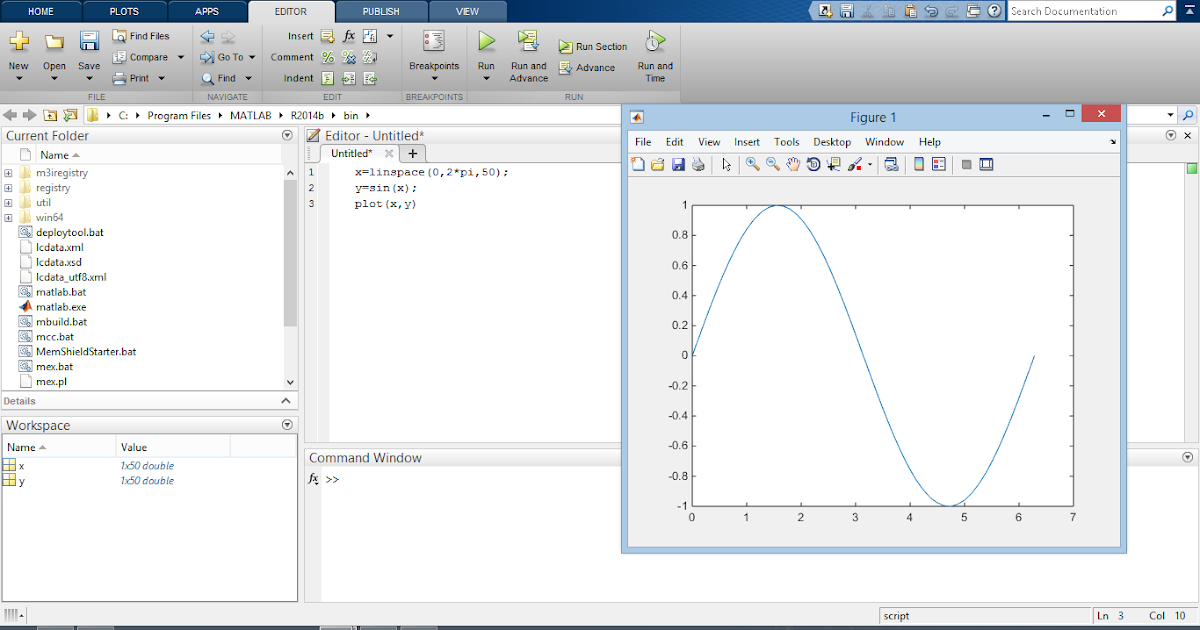Viewport: 1200px width, 630px height.
Task: Open the dropdown arrow under Run
Action: coord(486,78)
